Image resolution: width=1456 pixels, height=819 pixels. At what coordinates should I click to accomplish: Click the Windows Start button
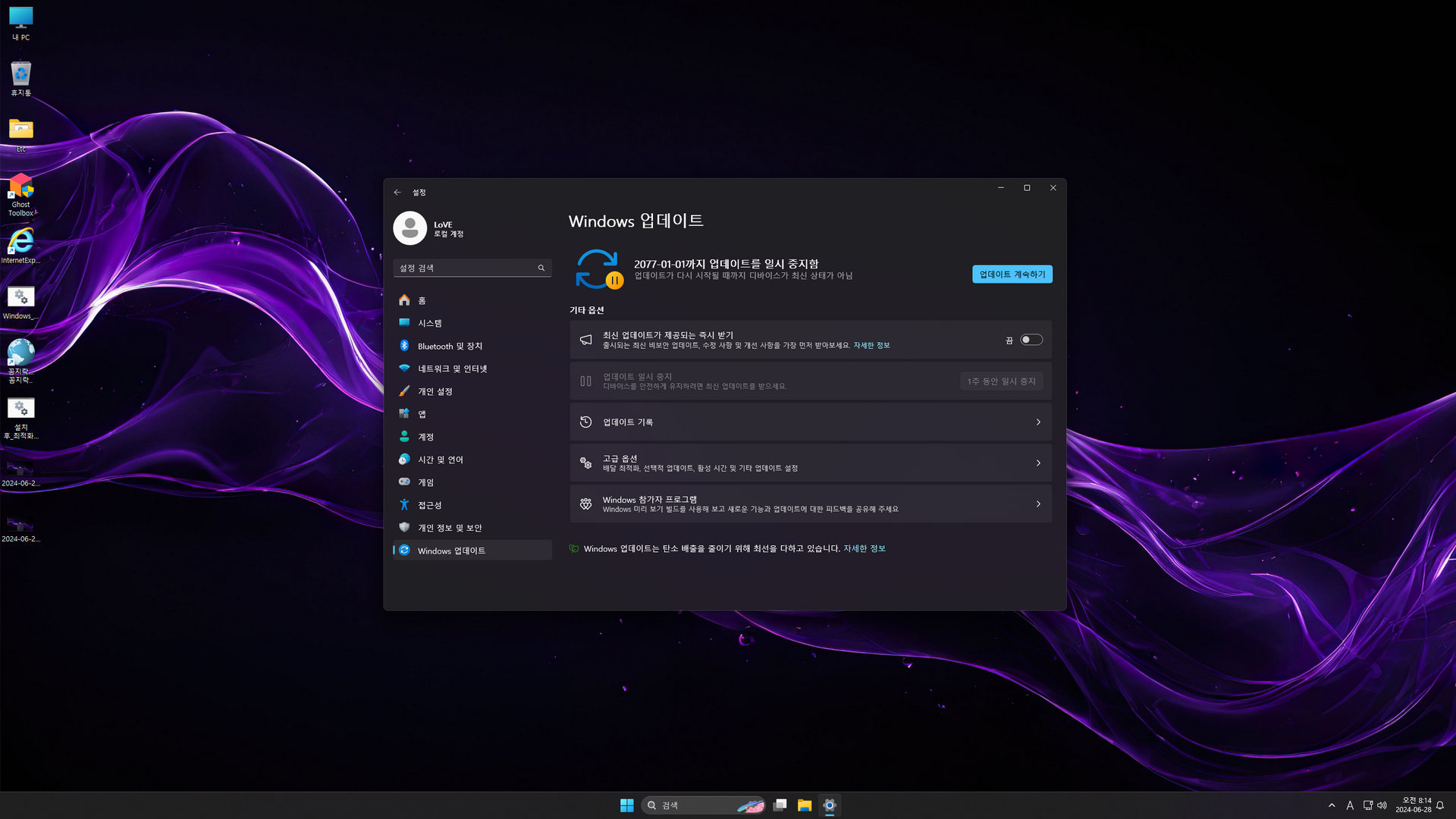(x=626, y=805)
